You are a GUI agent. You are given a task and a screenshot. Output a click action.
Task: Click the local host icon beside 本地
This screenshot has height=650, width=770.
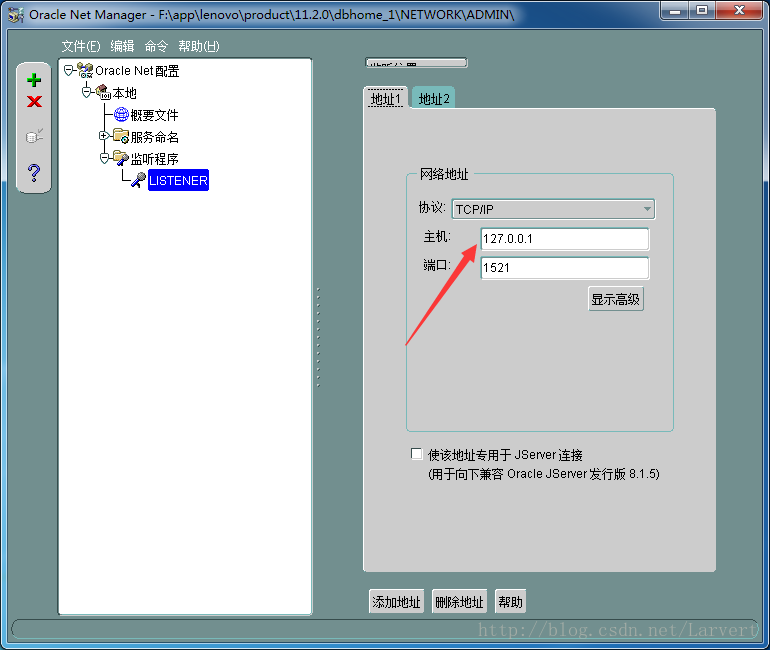pos(103,92)
